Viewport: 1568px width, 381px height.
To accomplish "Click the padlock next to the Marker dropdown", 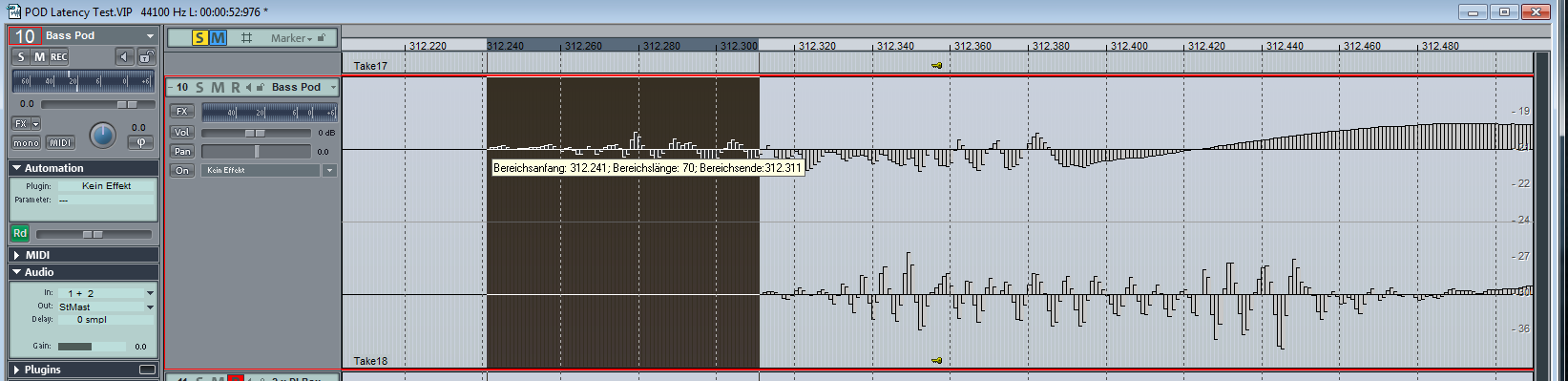I will click(x=322, y=38).
